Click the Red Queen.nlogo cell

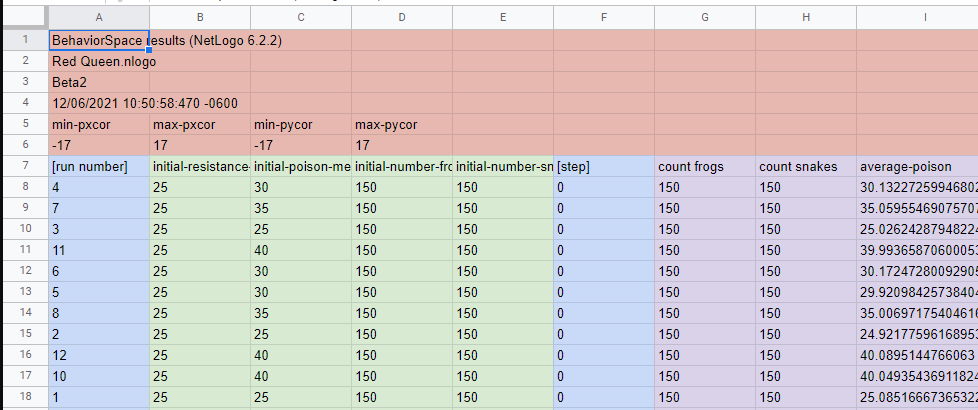pos(98,61)
